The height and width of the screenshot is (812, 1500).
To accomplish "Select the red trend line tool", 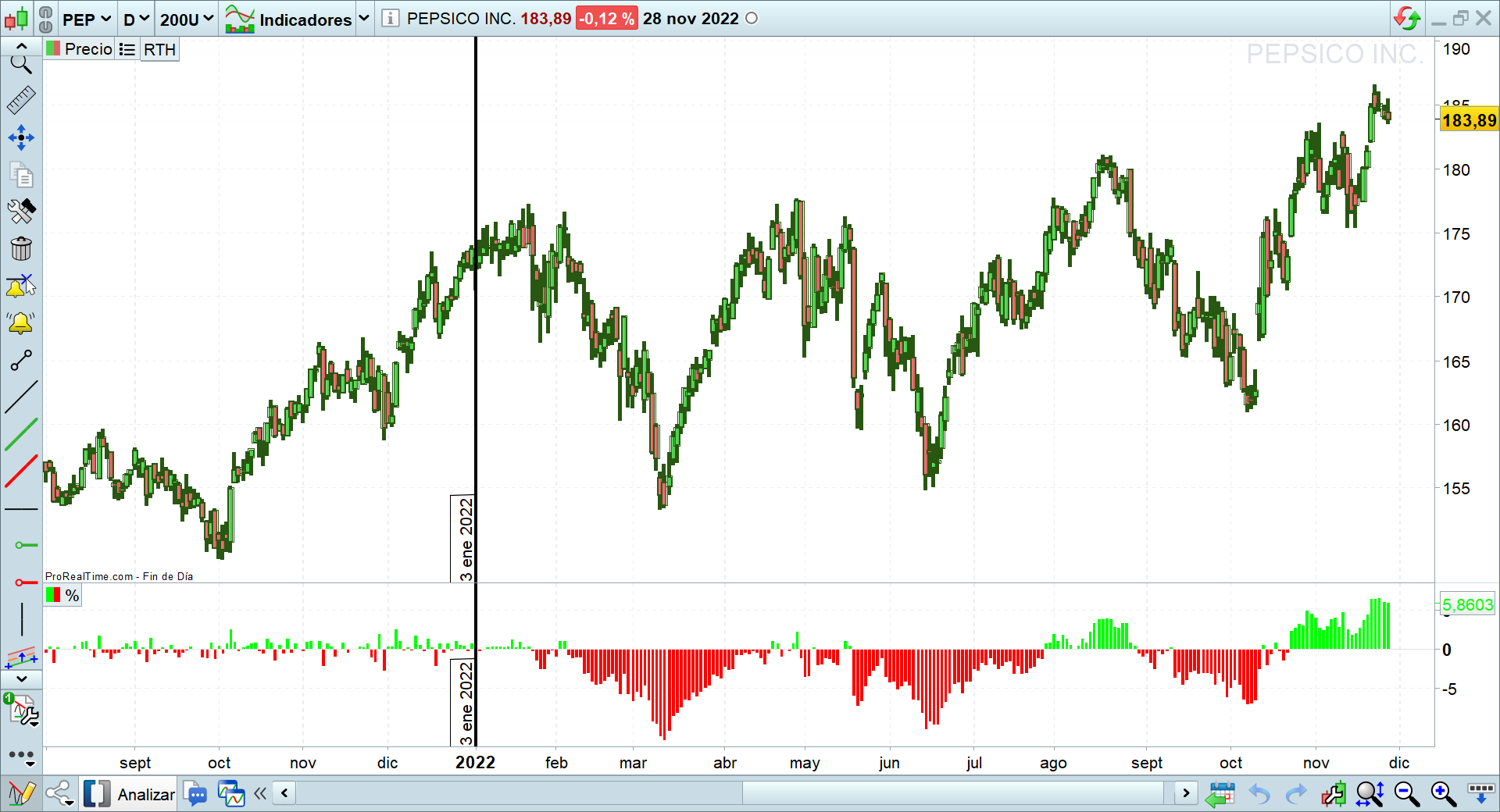I will pos(21,472).
